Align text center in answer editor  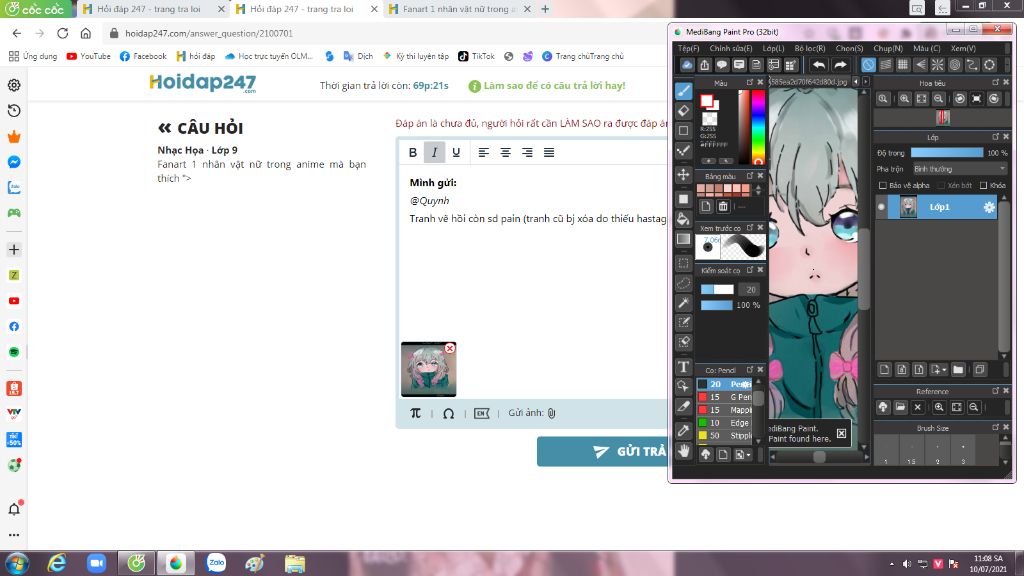(x=505, y=152)
